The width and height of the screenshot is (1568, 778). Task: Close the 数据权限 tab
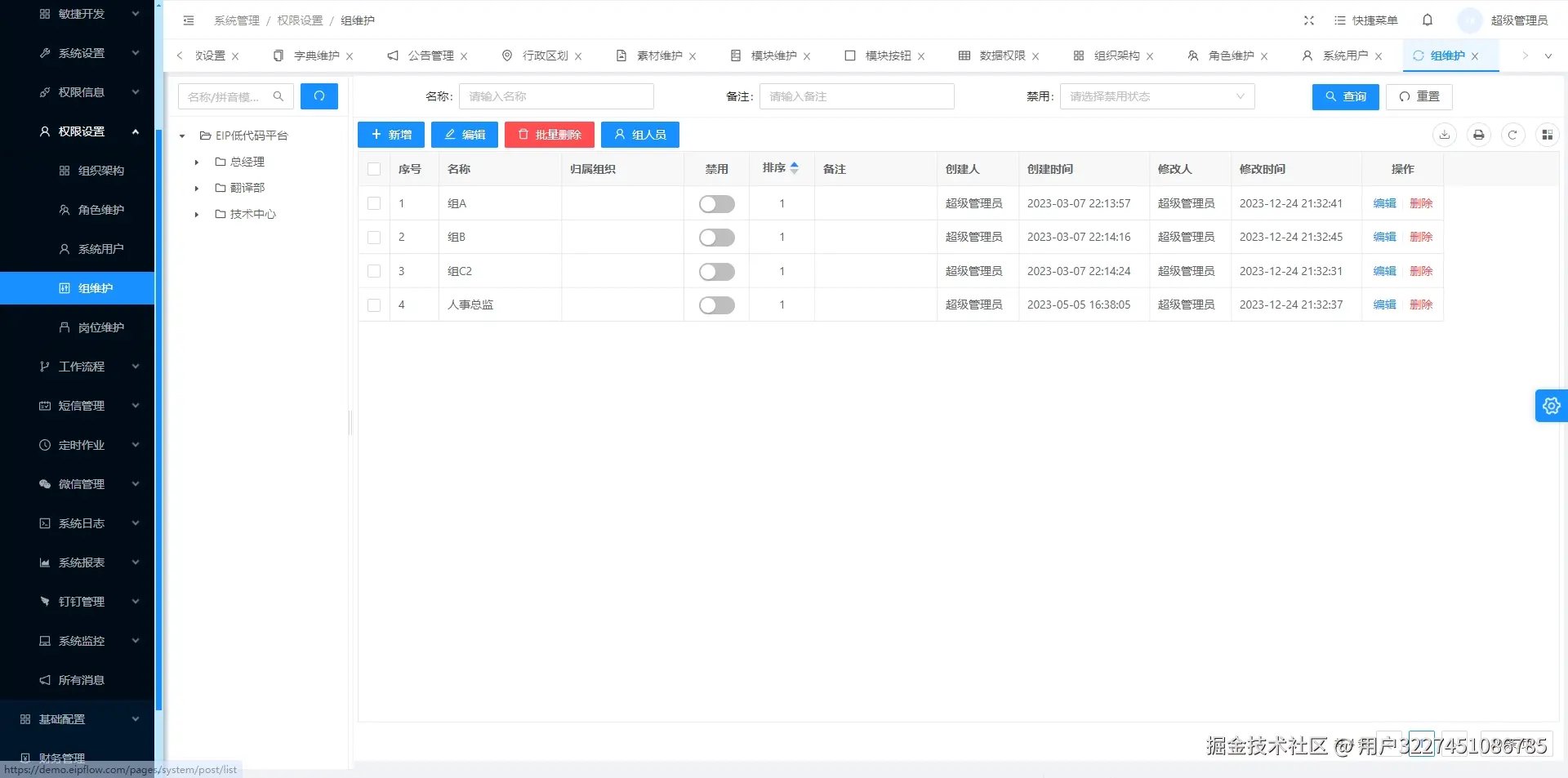1036,56
